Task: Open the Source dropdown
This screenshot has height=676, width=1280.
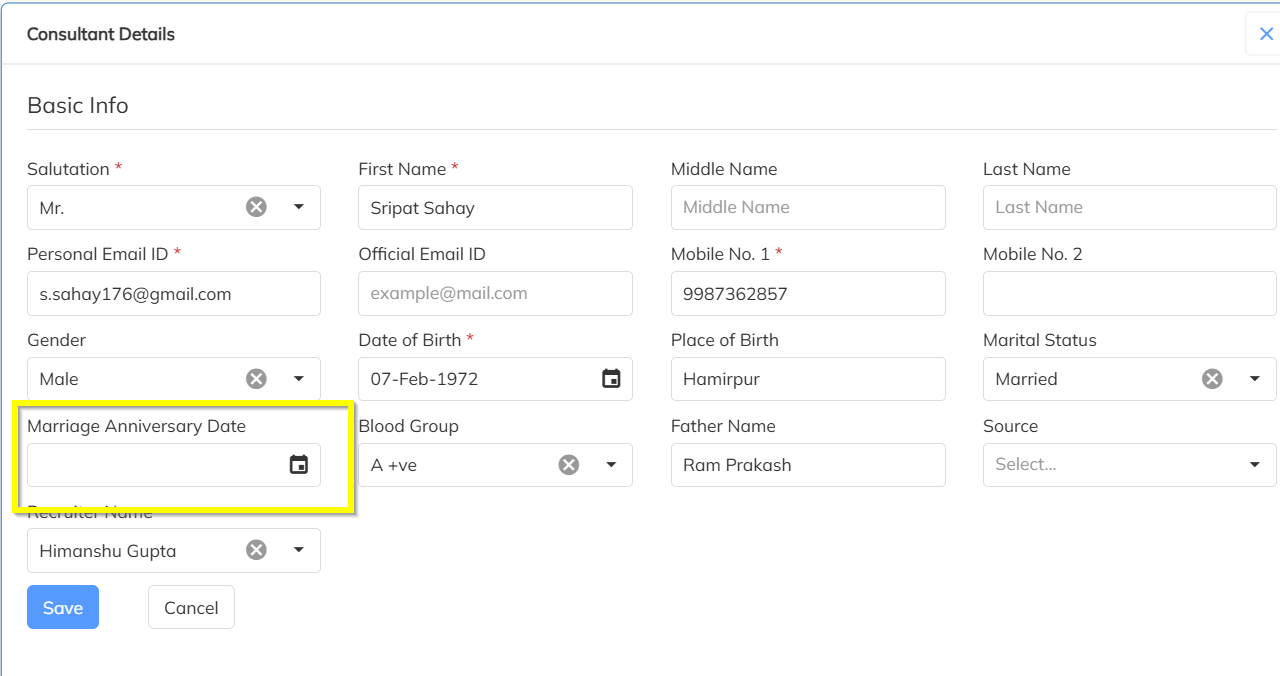Action: [1255, 465]
